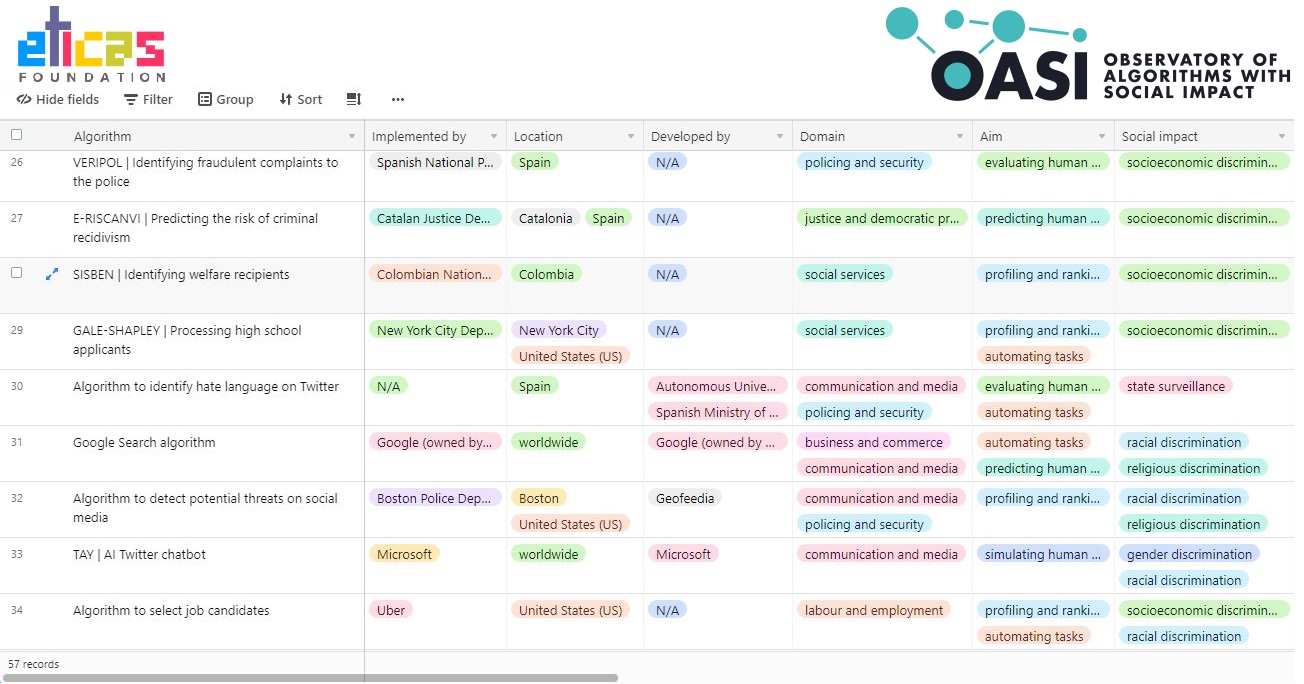The image size is (1304, 684).
Task: Expand the SISBEN record with arrow icon
Action: (52, 274)
